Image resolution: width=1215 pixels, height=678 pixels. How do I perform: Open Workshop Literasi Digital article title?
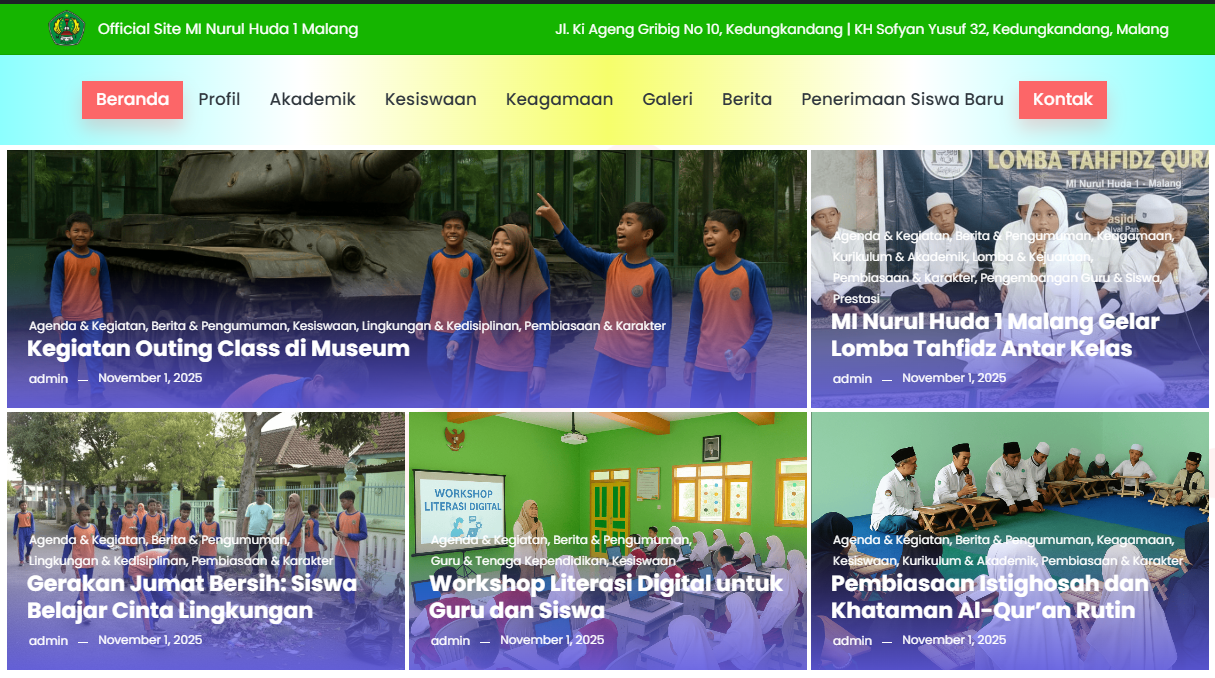pyautogui.click(x=605, y=597)
